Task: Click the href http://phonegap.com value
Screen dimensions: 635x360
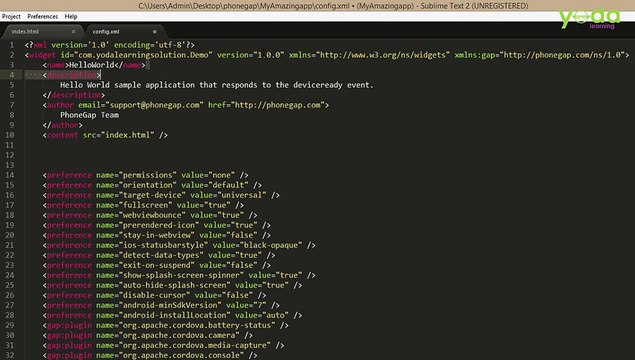Action: pos(278,105)
